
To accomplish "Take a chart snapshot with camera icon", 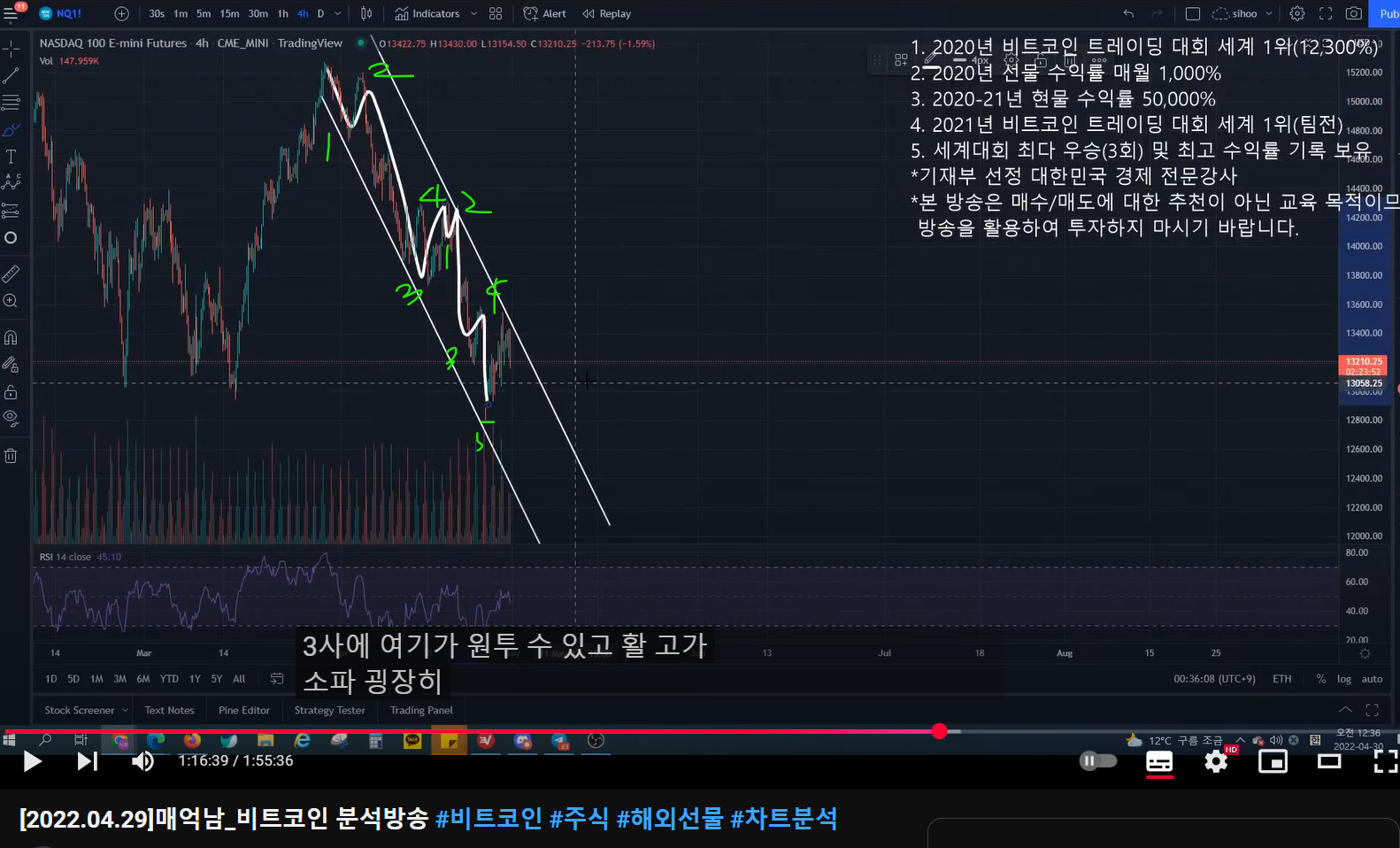I will pyautogui.click(x=1354, y=13).
